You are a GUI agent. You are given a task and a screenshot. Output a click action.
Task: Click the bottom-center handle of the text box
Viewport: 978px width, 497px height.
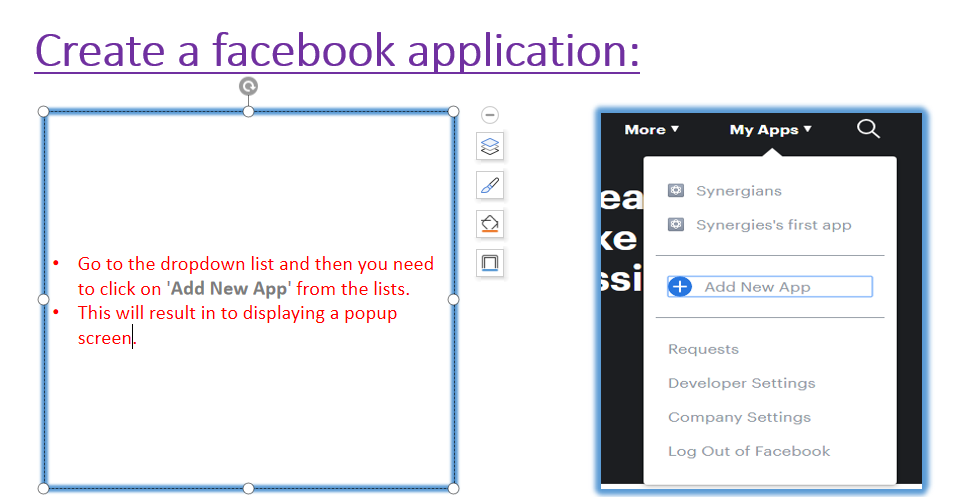[x=248, y=488]
